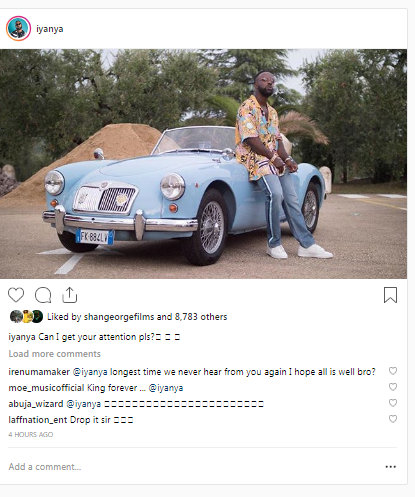Click the 4 HOURS AGO timestamp
Screen dimensions: 415x497
coord(31,435)
